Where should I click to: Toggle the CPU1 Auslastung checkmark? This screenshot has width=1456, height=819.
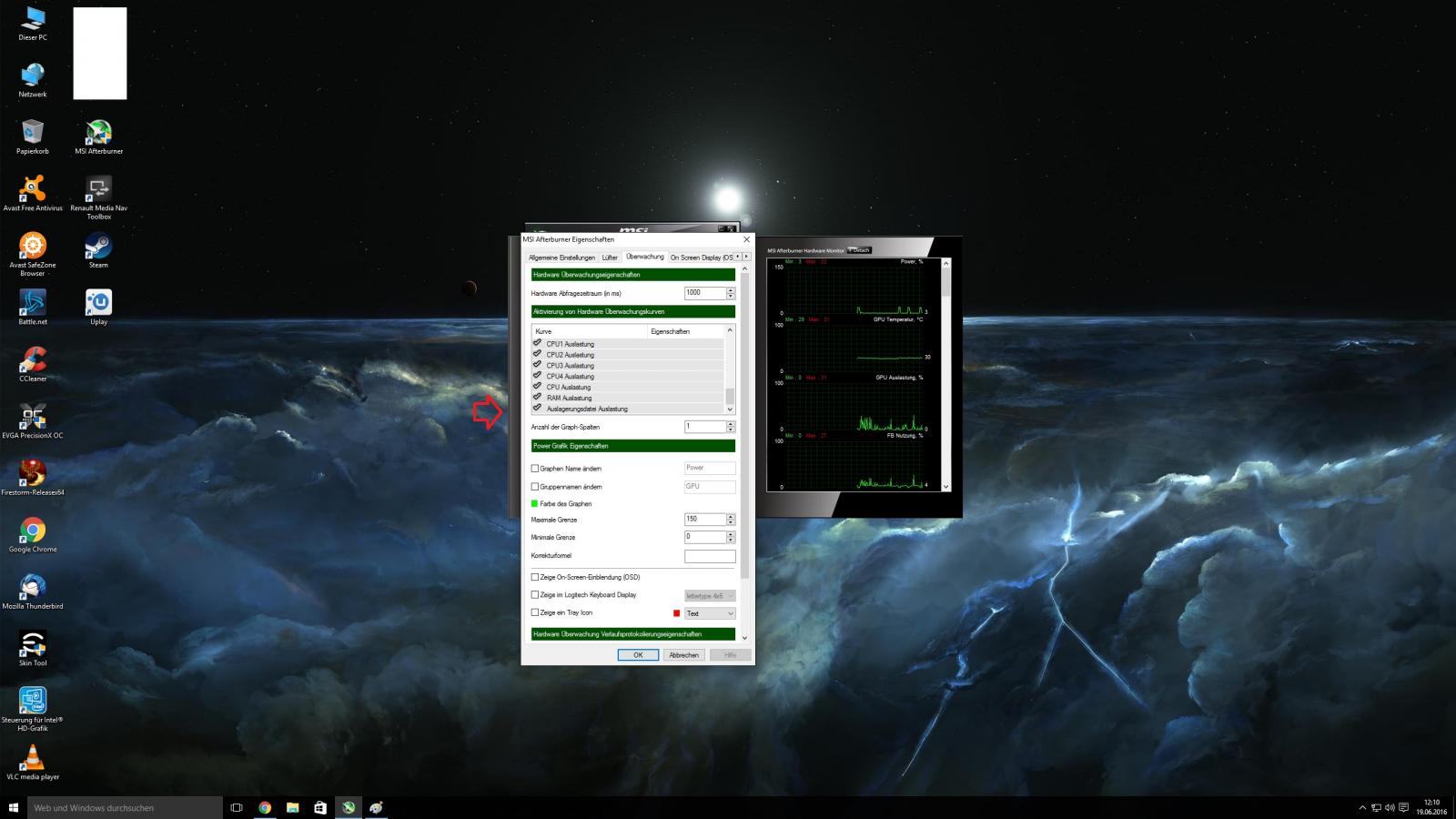(537, 343)
